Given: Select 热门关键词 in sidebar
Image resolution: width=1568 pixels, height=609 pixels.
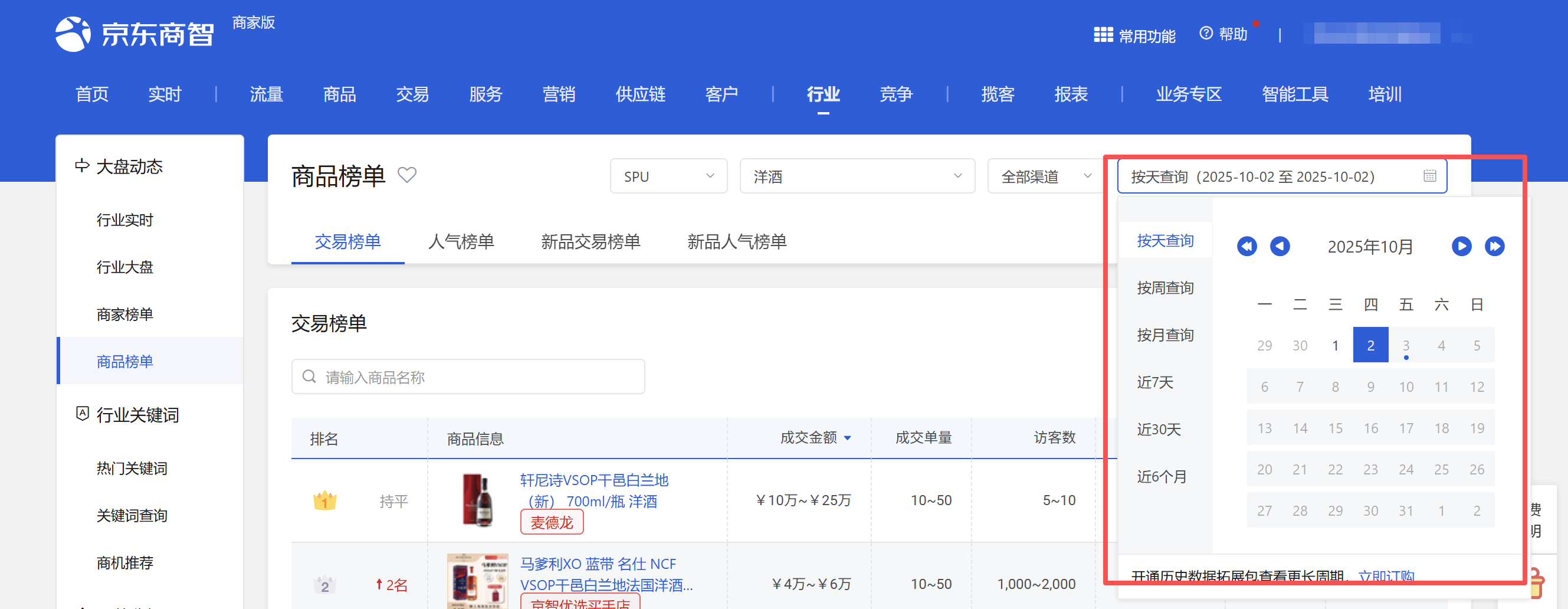Looking at the screenshot, I should pyautogui.click(x=132, y=468).
